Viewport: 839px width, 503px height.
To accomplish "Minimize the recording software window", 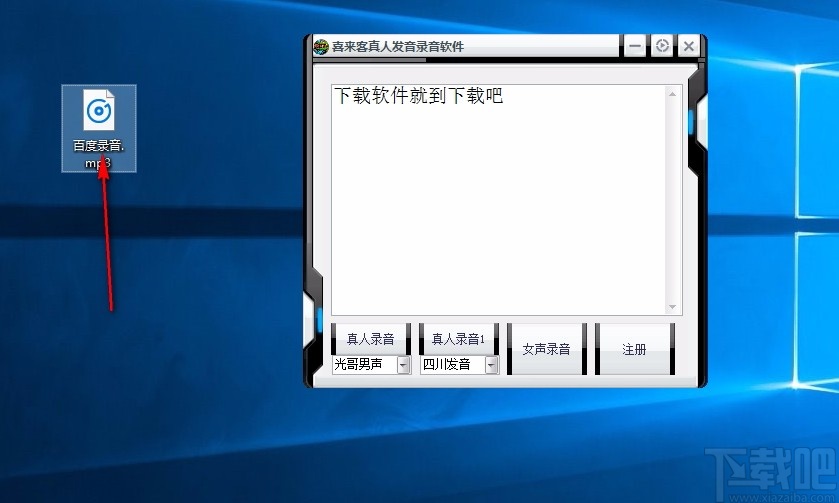I will coord(635,46).
